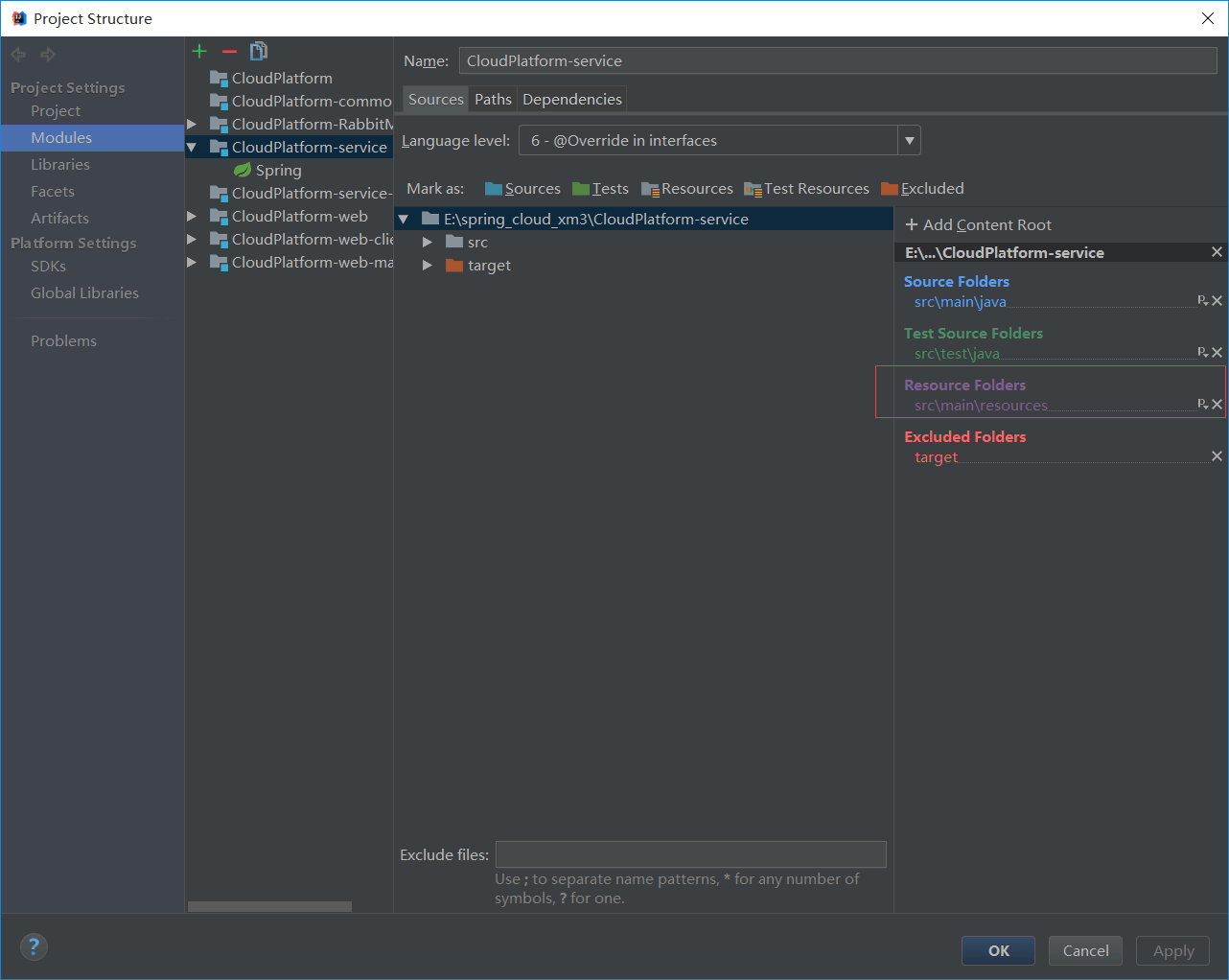The height and width of the screenshot is (980, 1229).
Task: Click the Name input field
Action: (838, 60)
